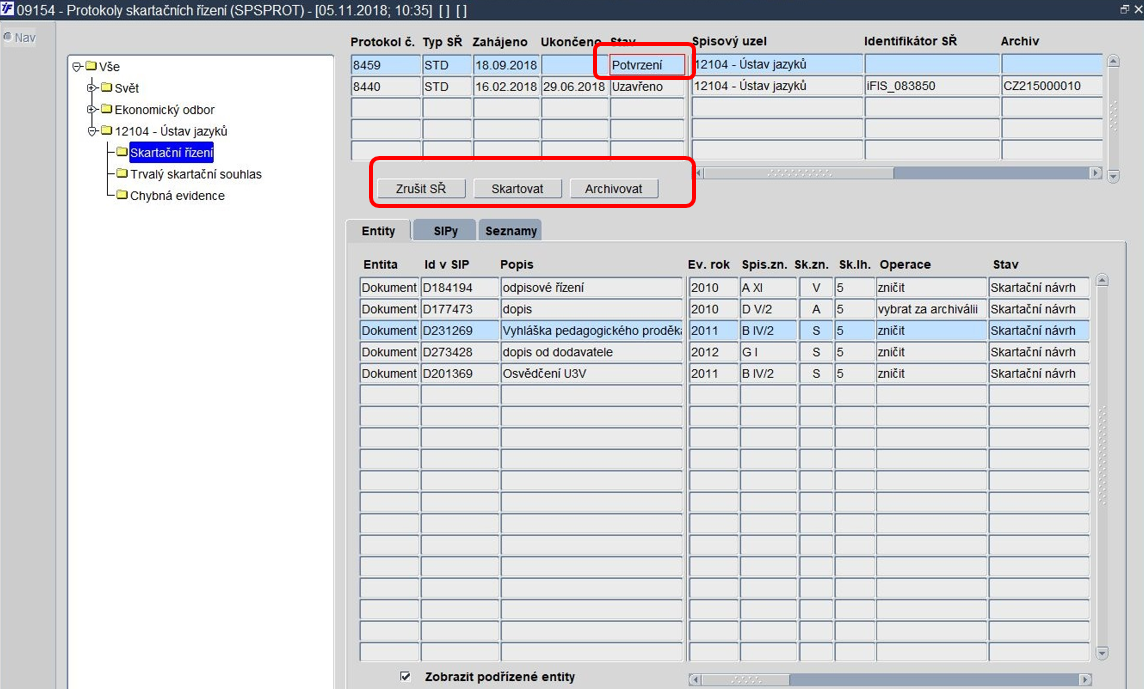Screen dimensions: 1144x689
Task: Click the application icon in the title bar
Action: click(7, 9)
